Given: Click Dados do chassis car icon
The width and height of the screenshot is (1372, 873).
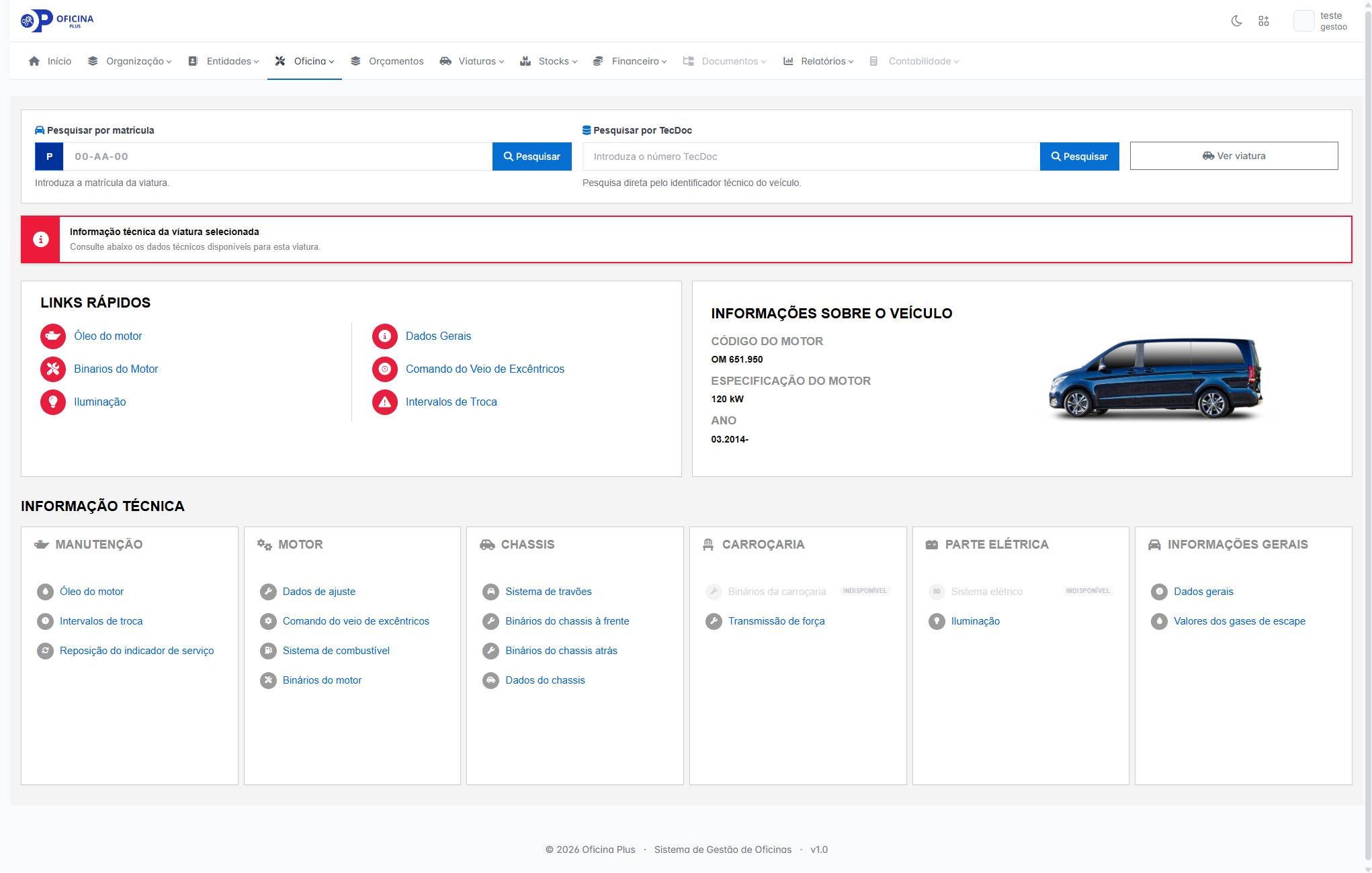Looking at the screenshot, I should coord(490,680).
